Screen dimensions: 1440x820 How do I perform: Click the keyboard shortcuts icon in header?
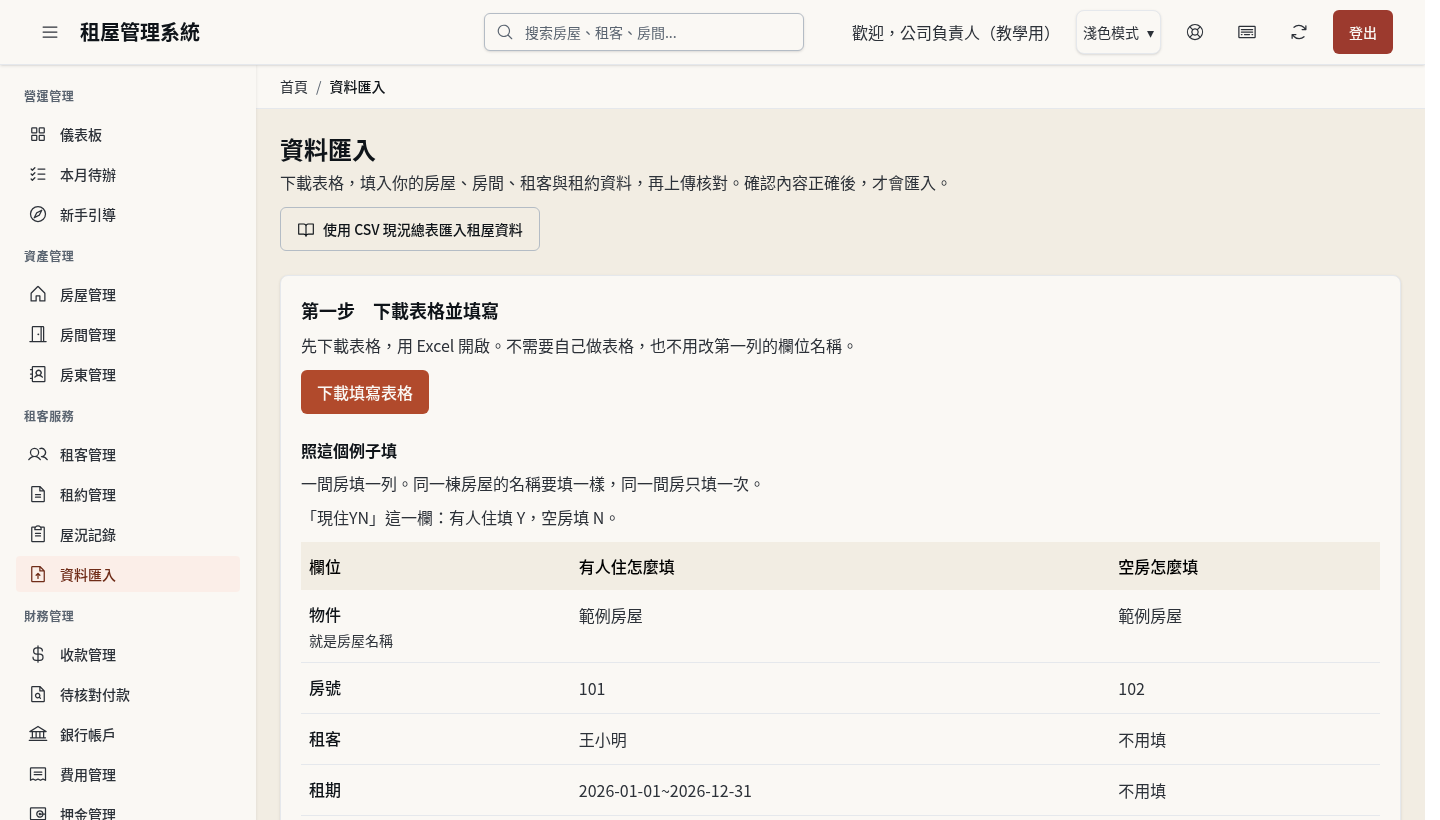(1247, 32)
